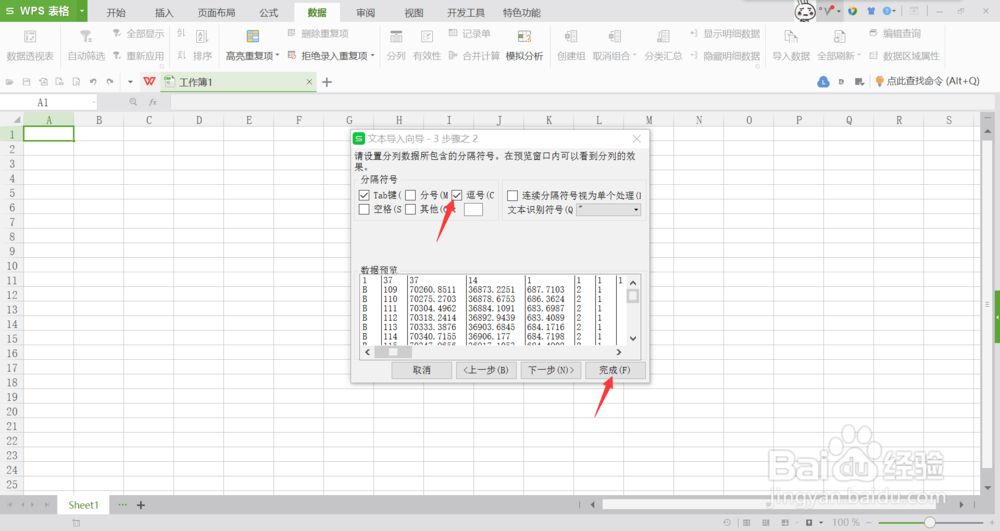The height and width of the screenshot is (531, 1000).
Task: Click 创建组 create group
Action: (571, 45)
